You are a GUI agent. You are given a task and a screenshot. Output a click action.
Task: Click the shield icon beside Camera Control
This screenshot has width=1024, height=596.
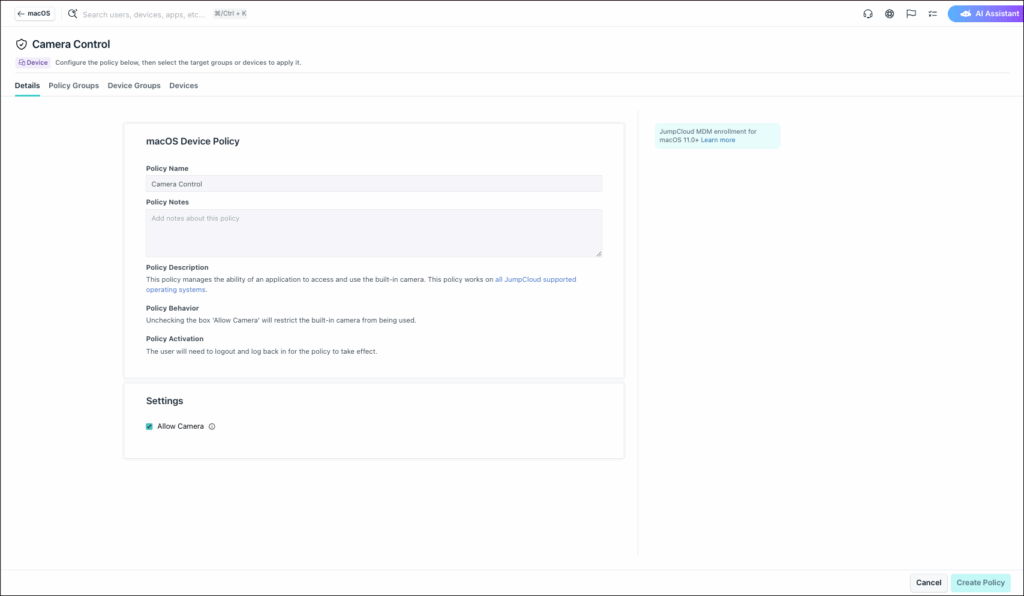[x=22, y=44]
